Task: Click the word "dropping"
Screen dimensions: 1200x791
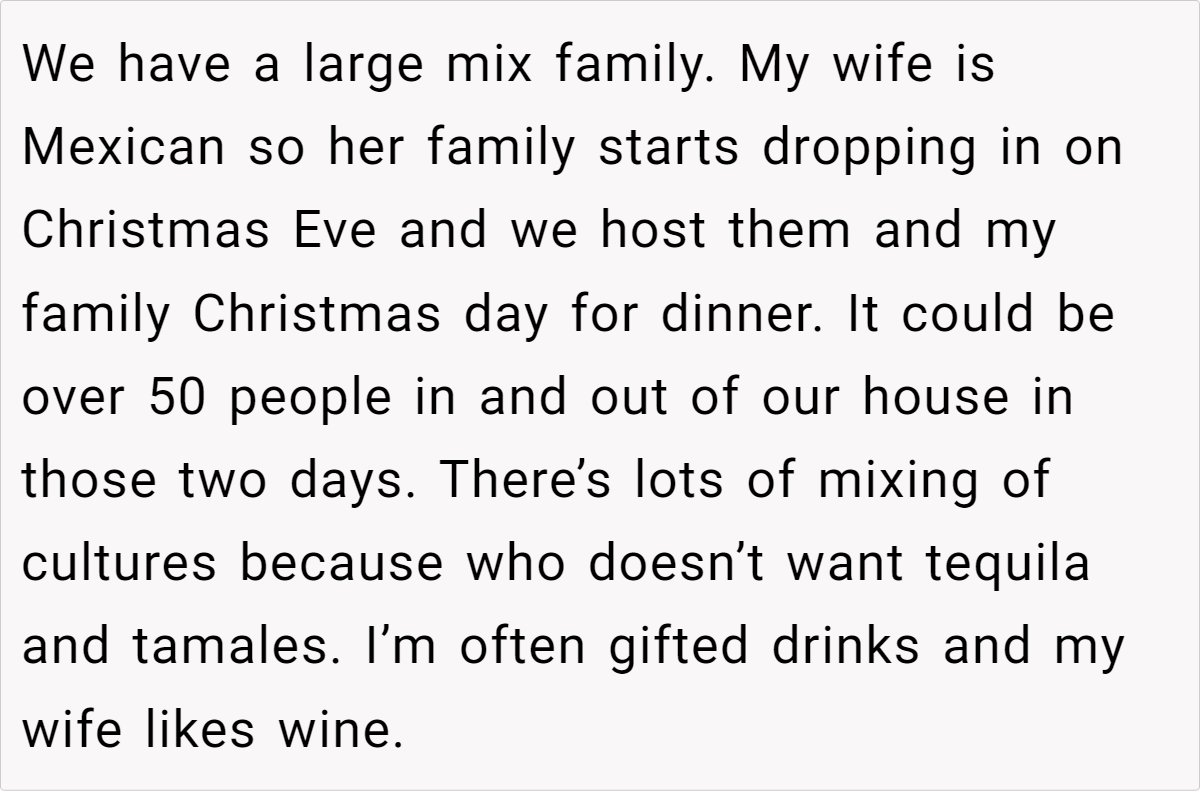Action: click(x=868, y=149)
